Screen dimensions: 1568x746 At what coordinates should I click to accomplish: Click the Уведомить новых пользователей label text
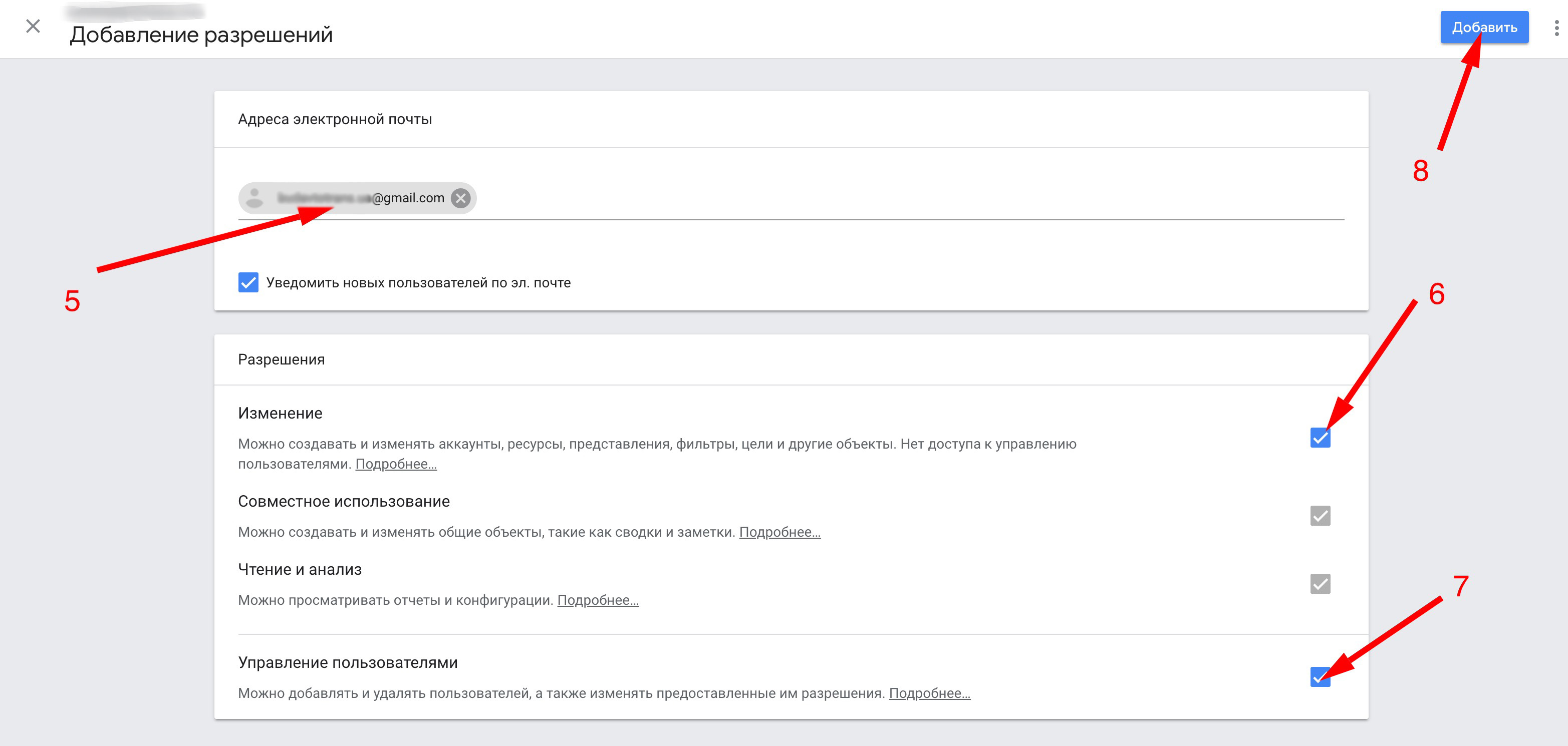pos(418,283)
